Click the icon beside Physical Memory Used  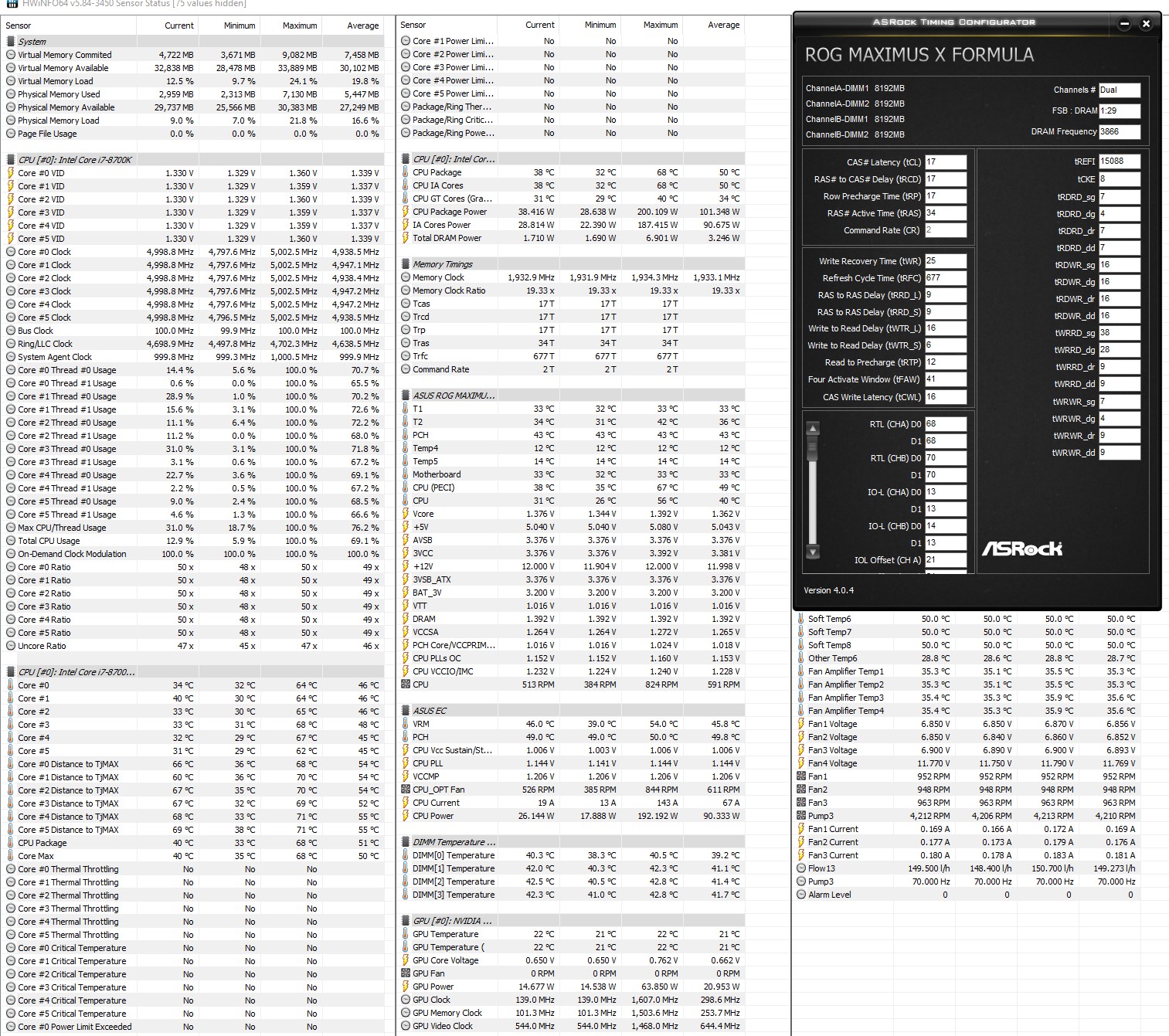(11, 94)
